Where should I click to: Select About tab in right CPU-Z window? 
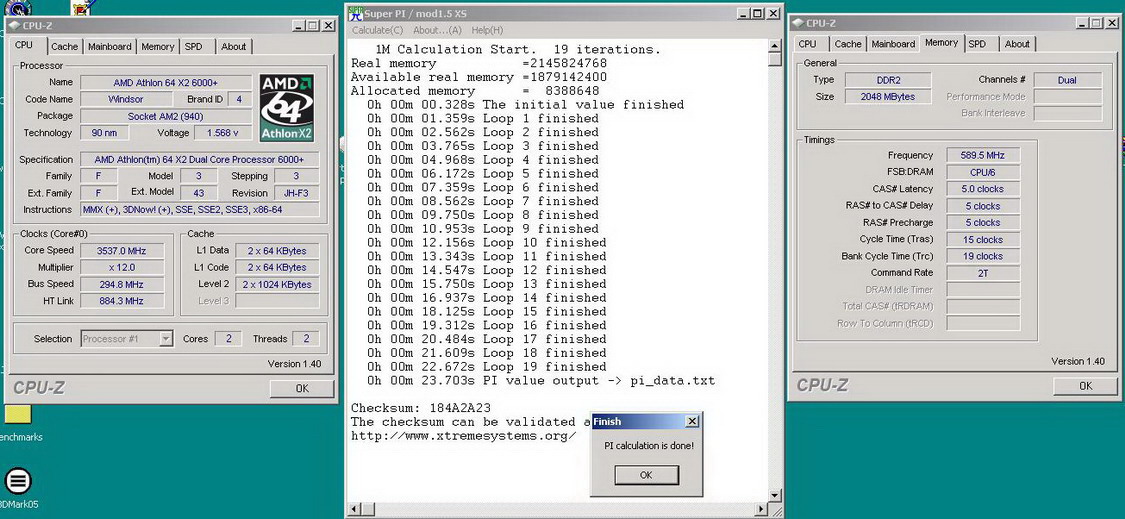point(1017,44)
